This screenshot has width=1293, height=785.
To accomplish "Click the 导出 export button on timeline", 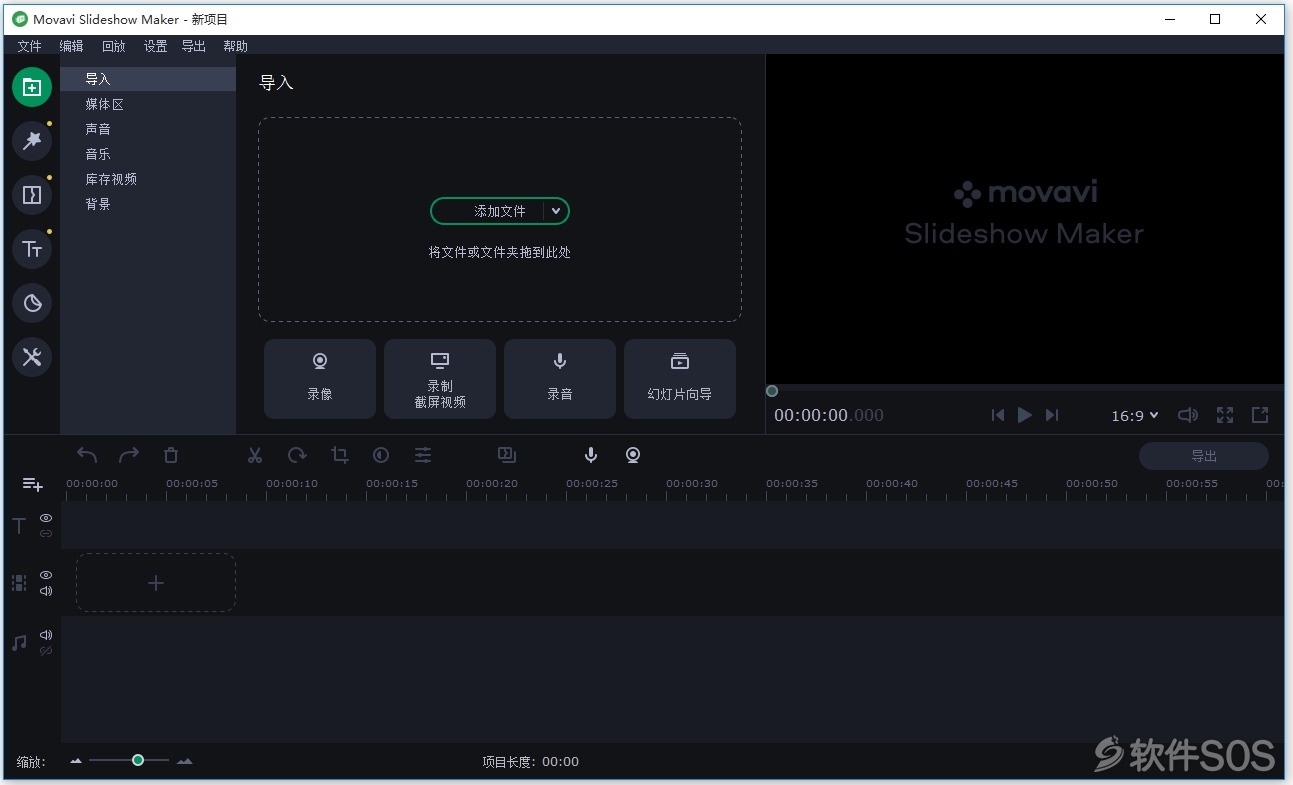I will coord(1204,456).
